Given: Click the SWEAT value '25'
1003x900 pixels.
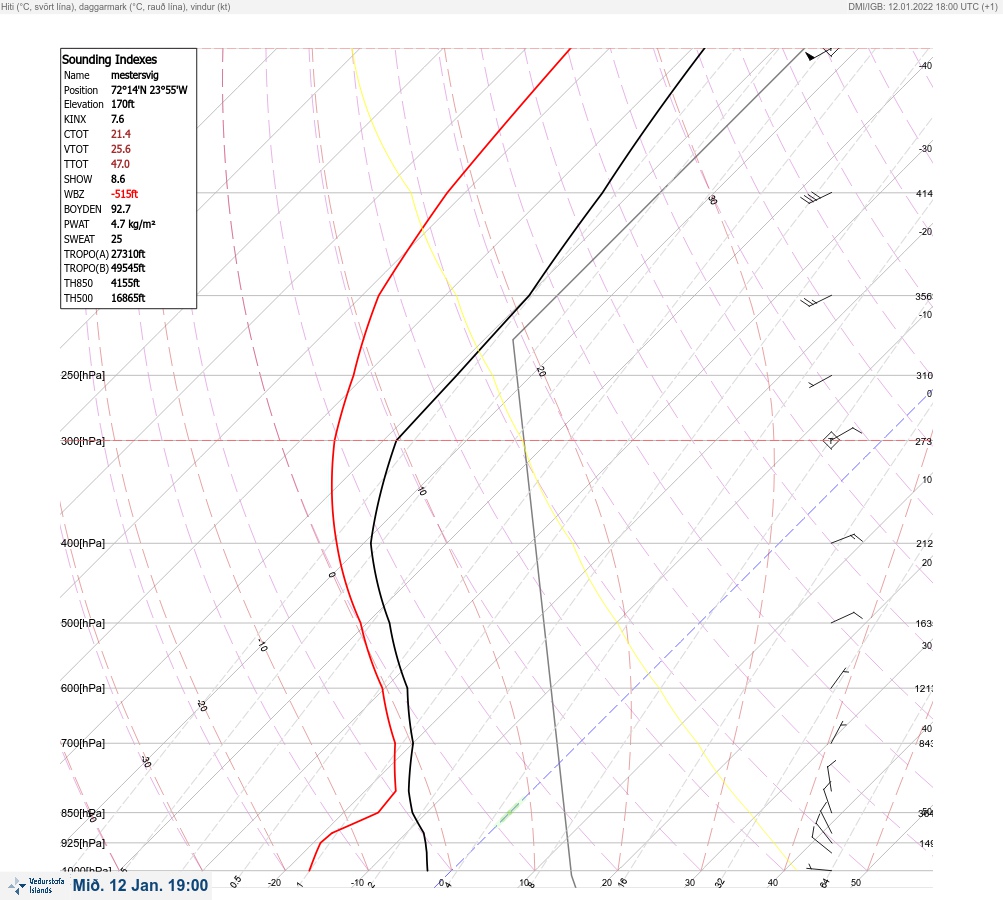Looking at the screenshot, I should (116, 239).
